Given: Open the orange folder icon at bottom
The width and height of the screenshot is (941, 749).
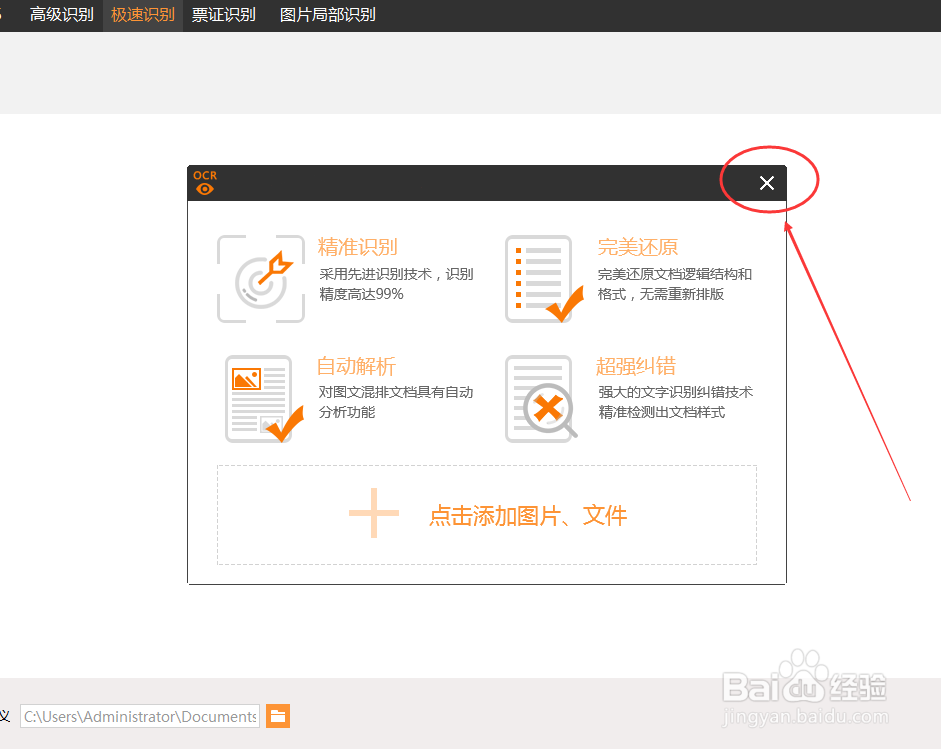Looking at the screenshot, I should [277, 716].
